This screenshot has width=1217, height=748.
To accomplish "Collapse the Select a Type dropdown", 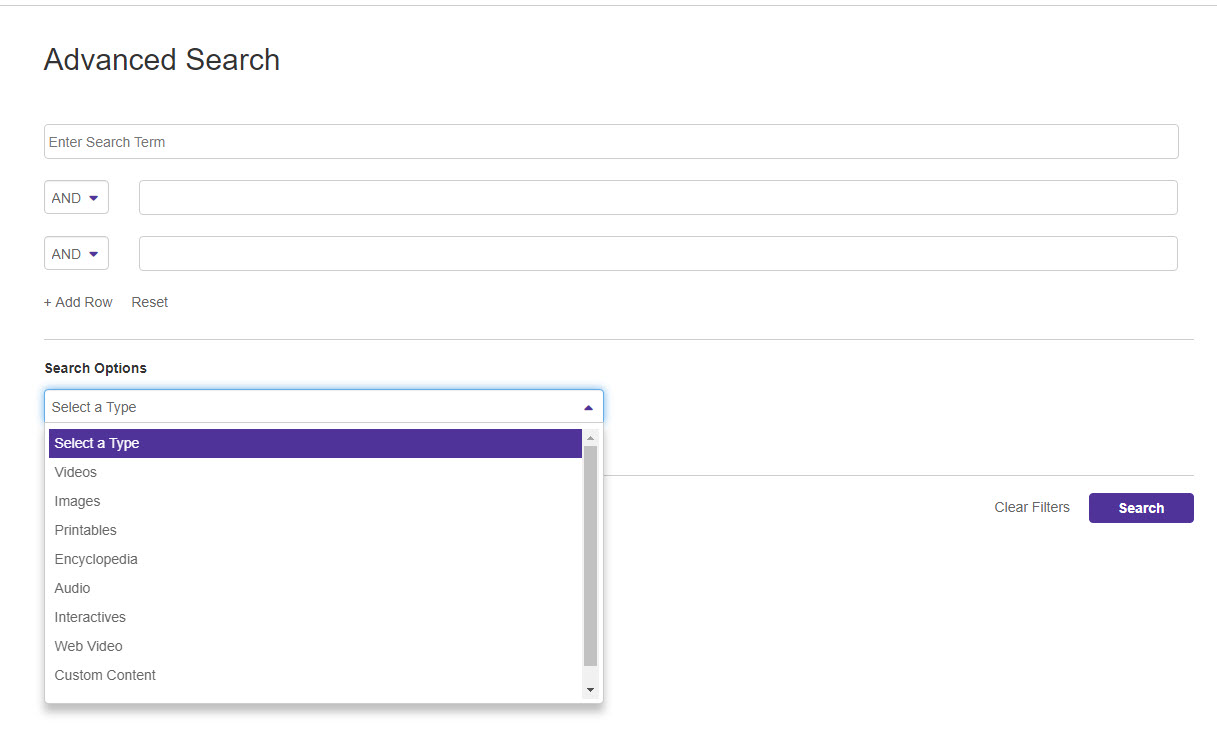I will point(588,407).
